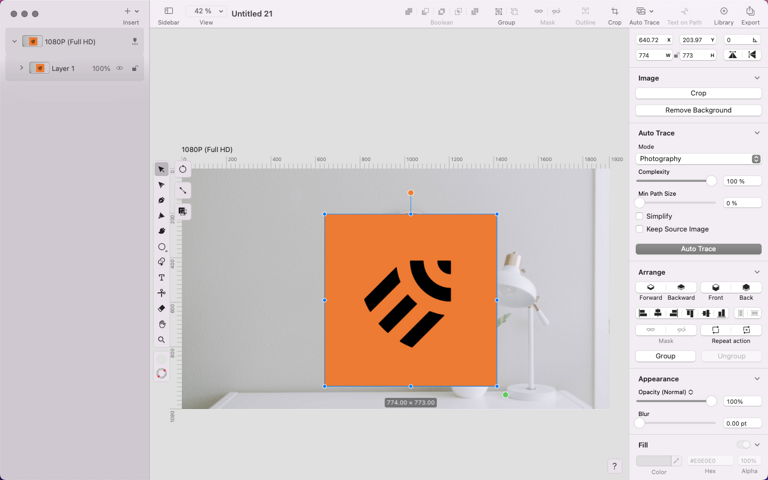Pick the Shape ellipse tool
The height and width of the screenshot is (480, 768).
[161, 247]
